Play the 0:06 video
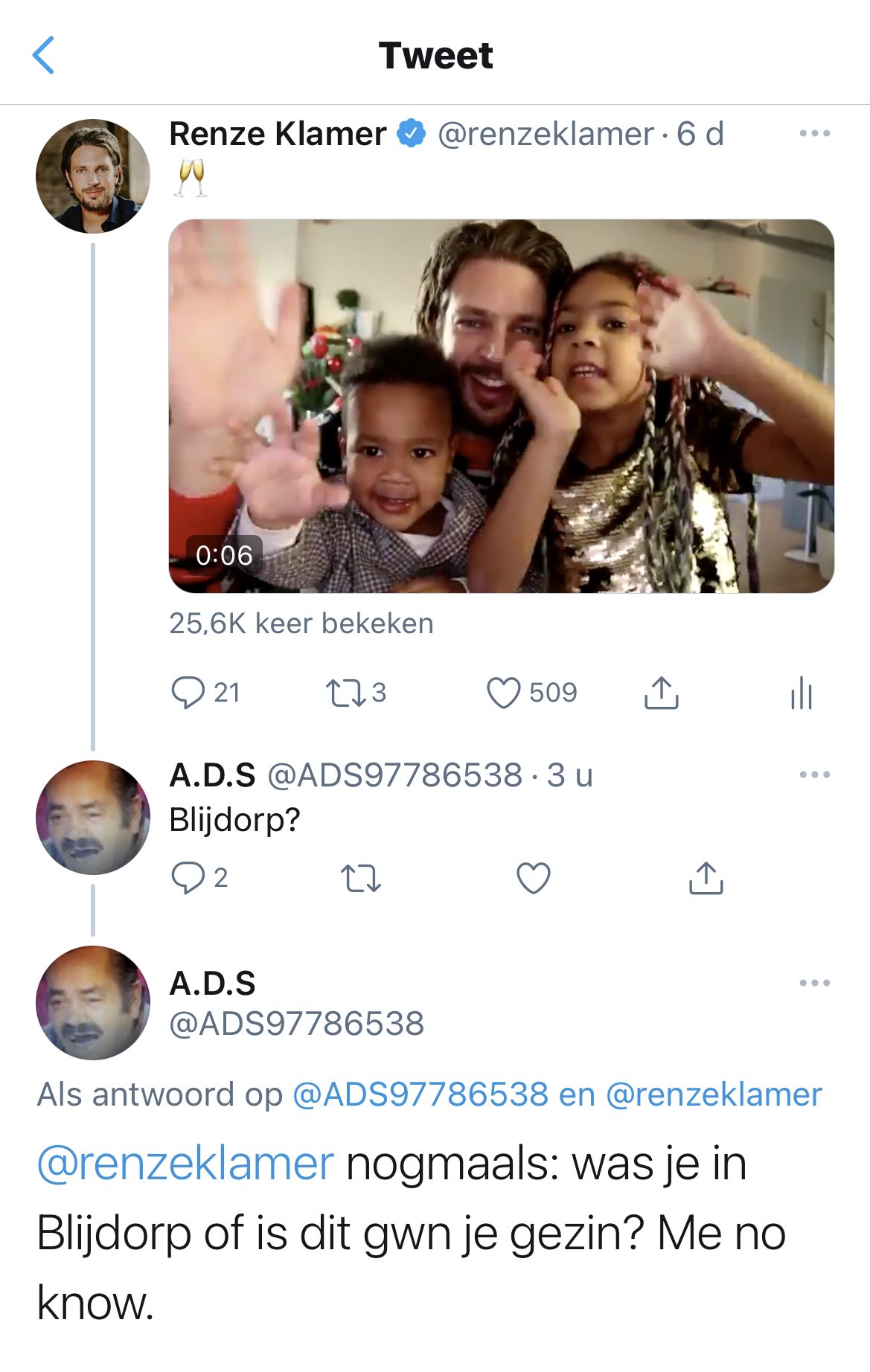This screenshot has height=1372, width=870. (x=501, y=405)
